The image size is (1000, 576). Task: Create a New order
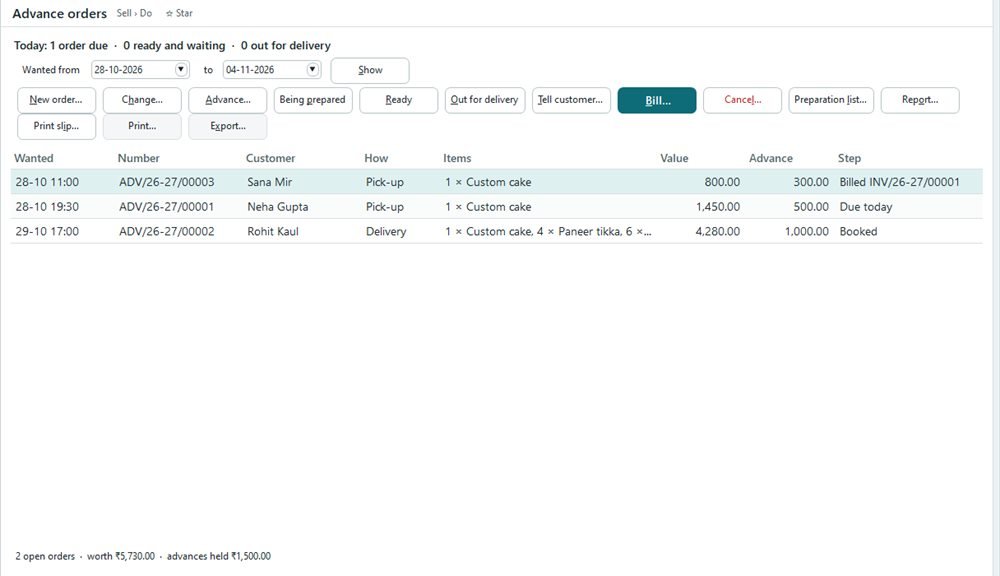[56, 100]
